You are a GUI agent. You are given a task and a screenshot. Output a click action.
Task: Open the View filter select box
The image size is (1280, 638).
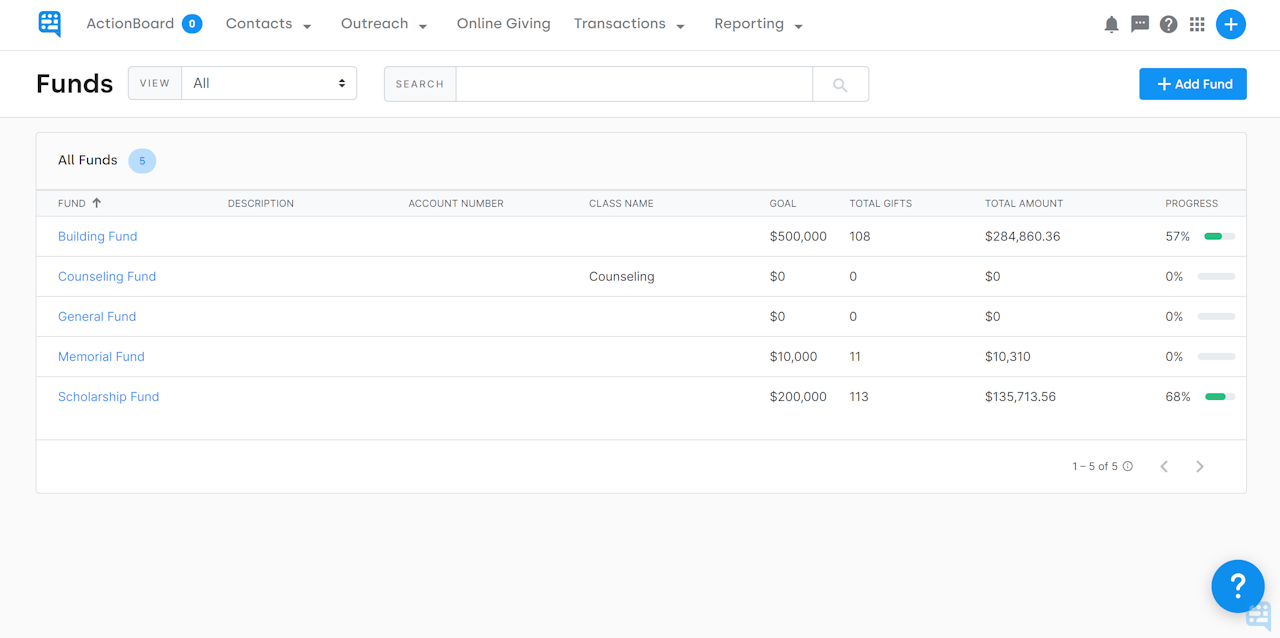click(x=268, y=84)
